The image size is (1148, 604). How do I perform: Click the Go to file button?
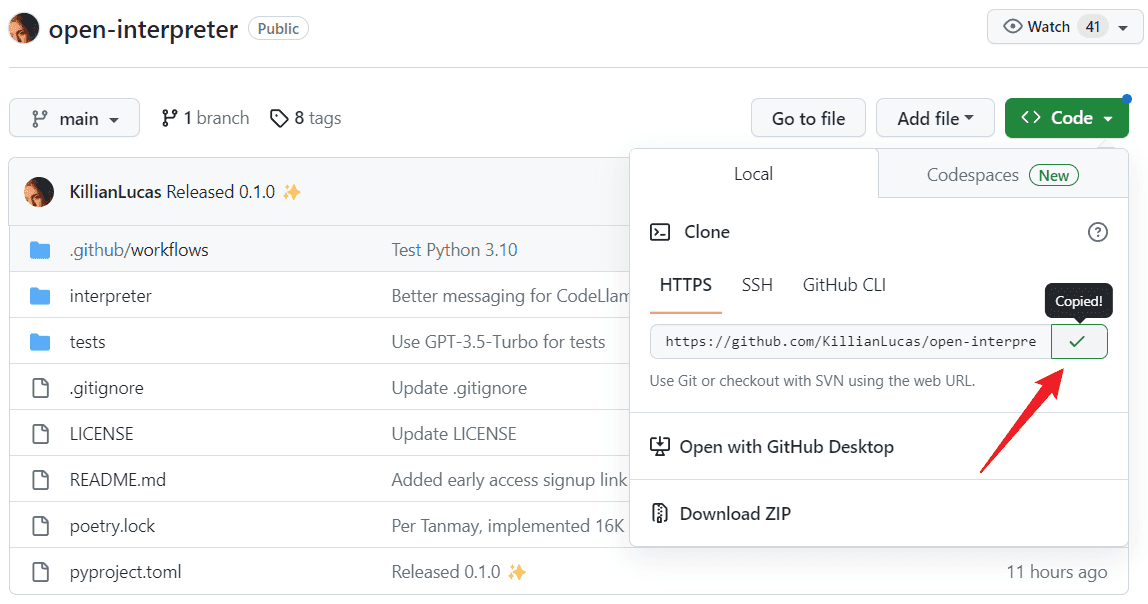pyautogui.click(x=808, y=118)
